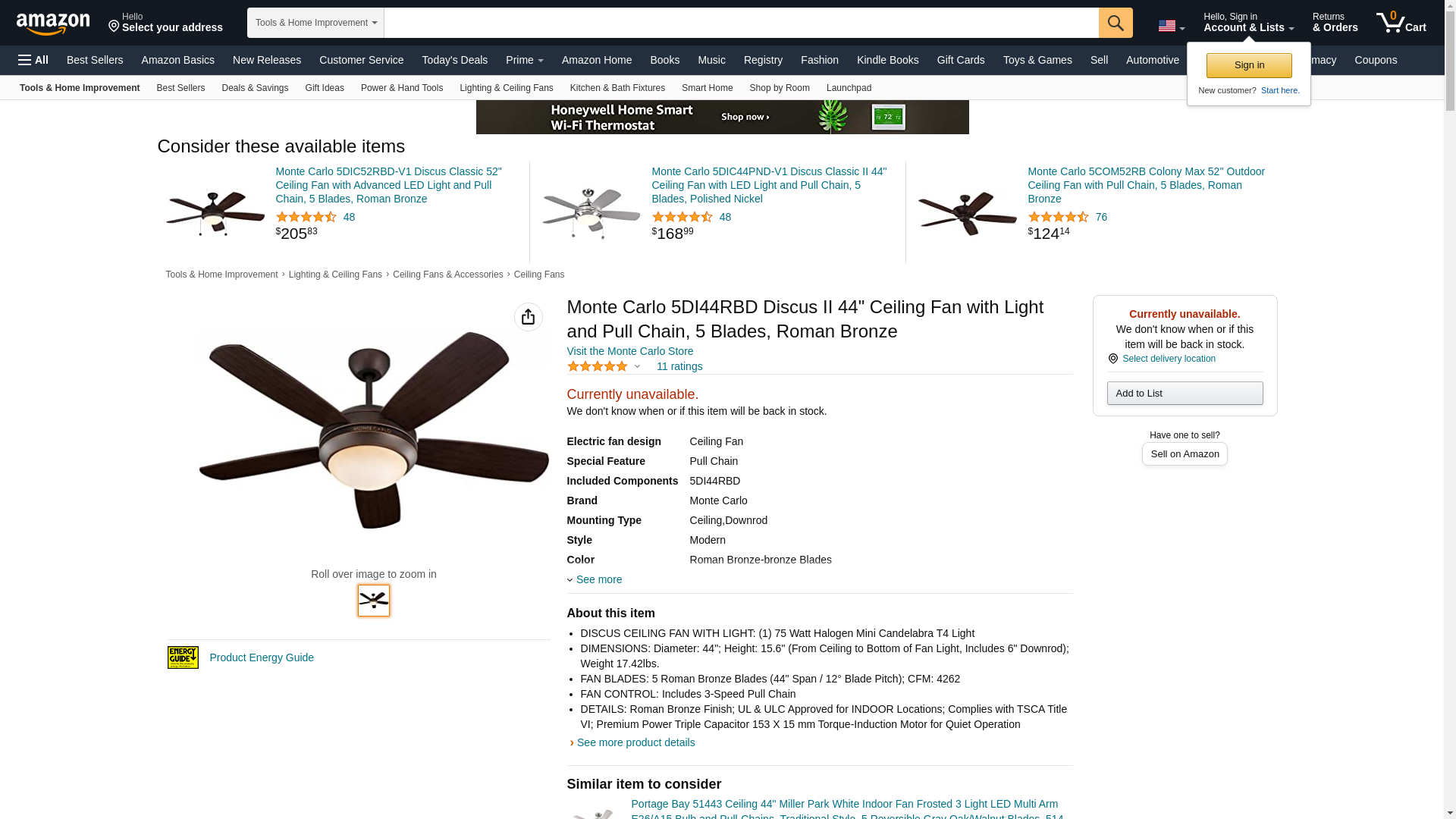Select Lighting & Ceiling Fans subnav tab
1456x819 pixels.
click(507, 88)
